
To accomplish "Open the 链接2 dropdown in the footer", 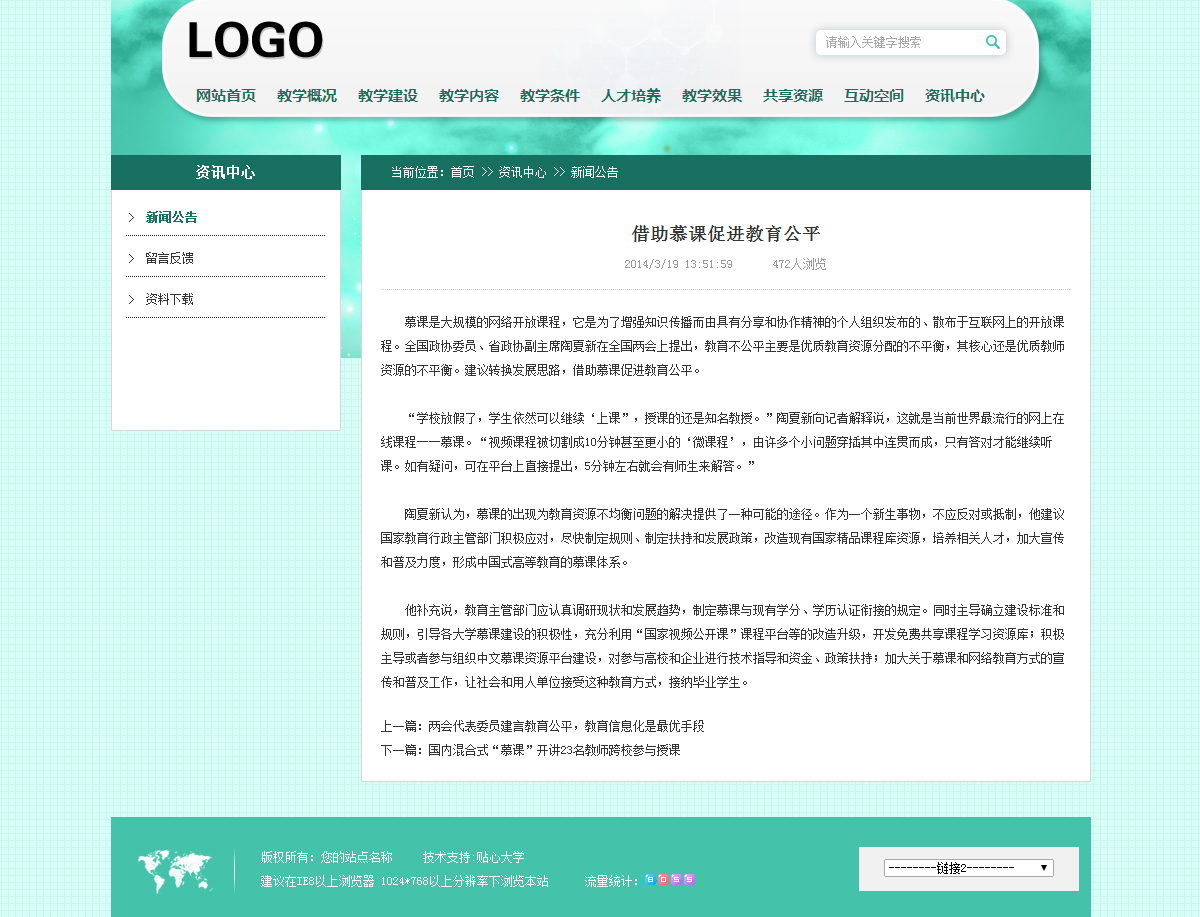I will (968, 868).
